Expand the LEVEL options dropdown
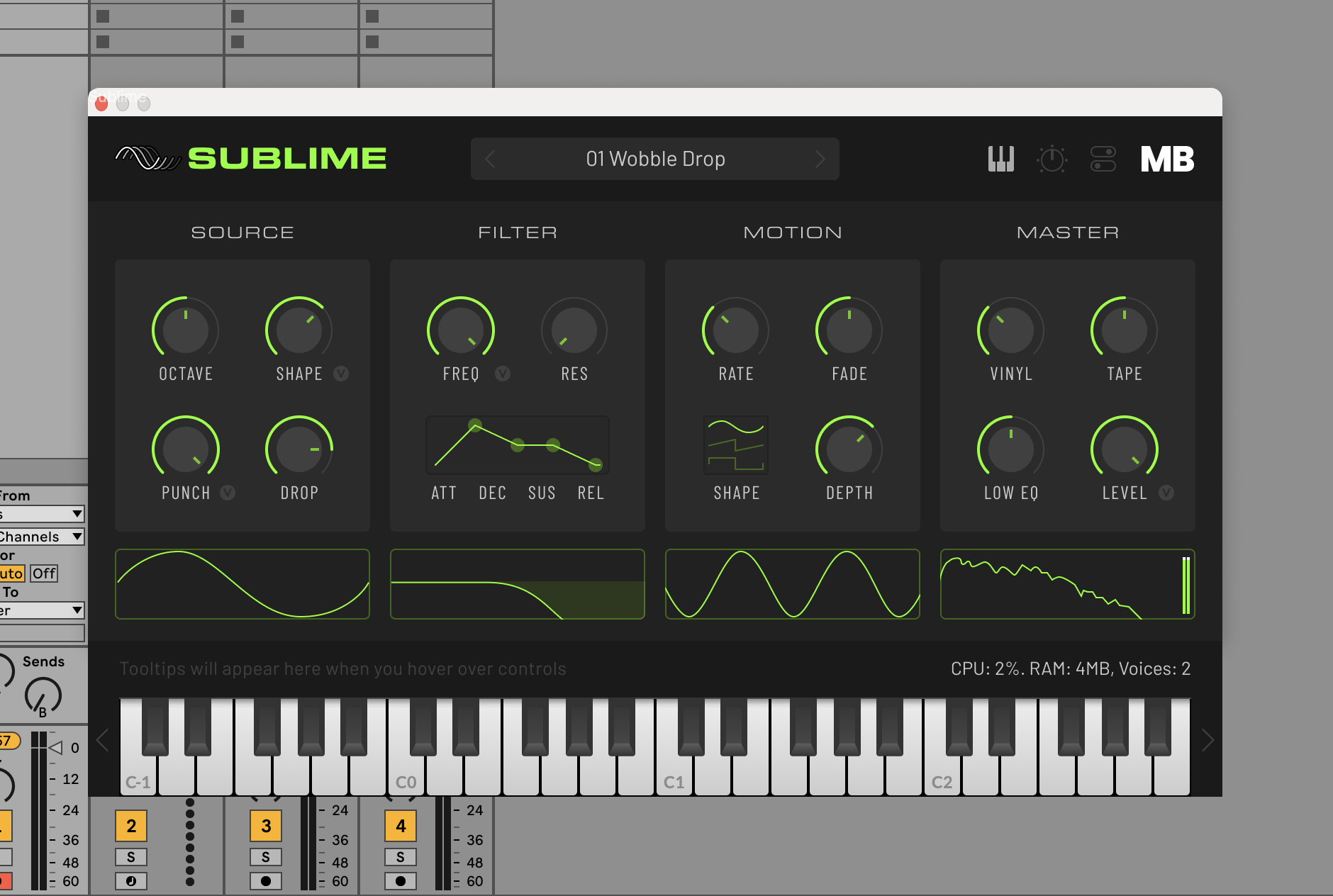 [x=1166, y=493]
